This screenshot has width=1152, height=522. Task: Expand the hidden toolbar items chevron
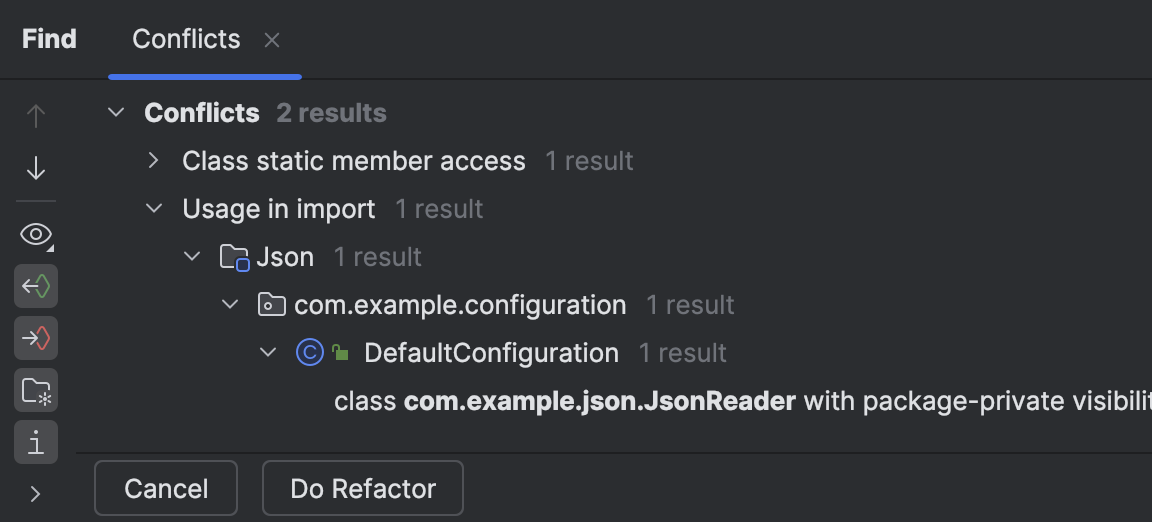(36, 493)
